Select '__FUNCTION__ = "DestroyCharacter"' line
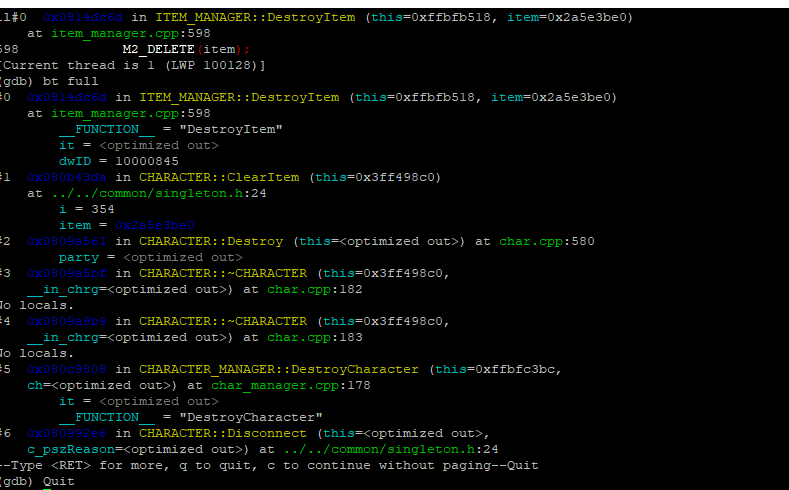The image size is (789, 490). (191, 418)
